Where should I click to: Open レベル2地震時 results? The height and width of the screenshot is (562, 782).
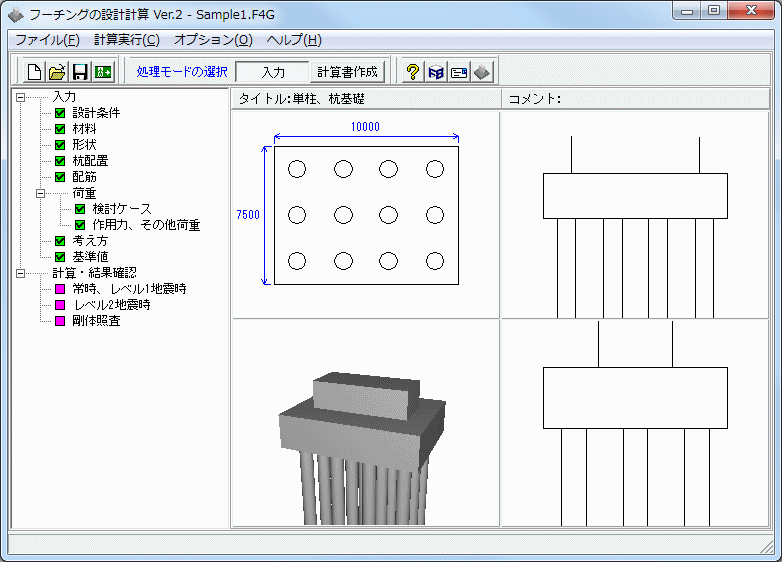coord(112,305)
